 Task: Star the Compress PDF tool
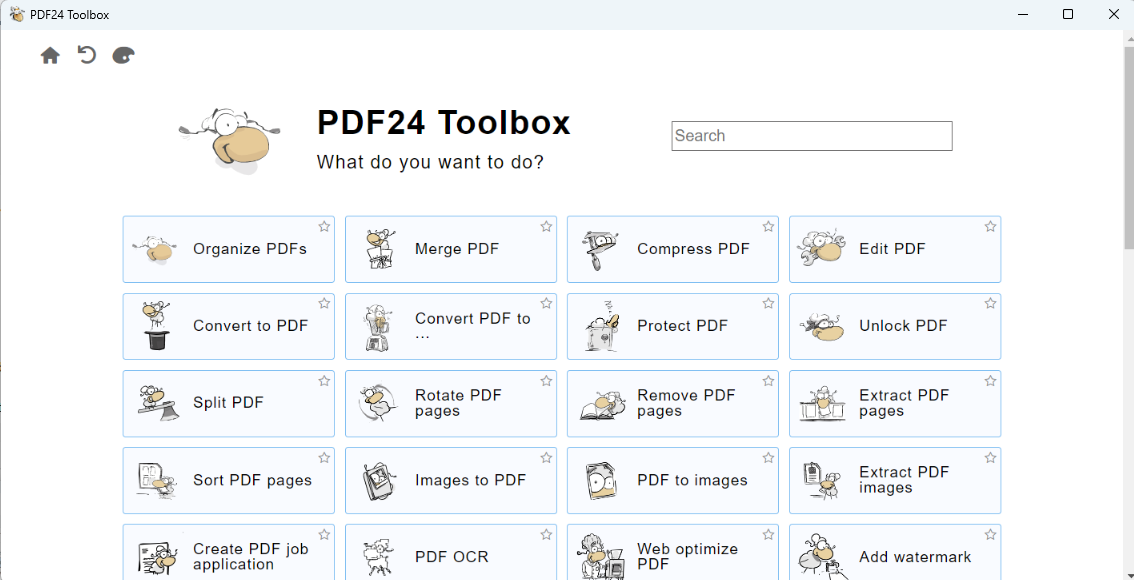769,226
